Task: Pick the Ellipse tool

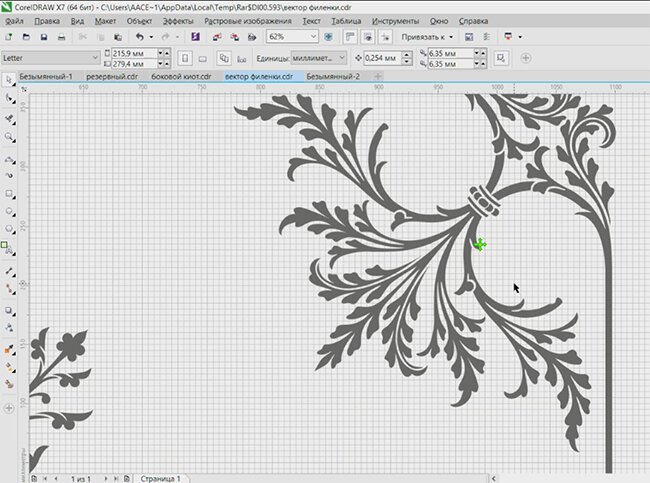Action: click(x=9, y=211)
